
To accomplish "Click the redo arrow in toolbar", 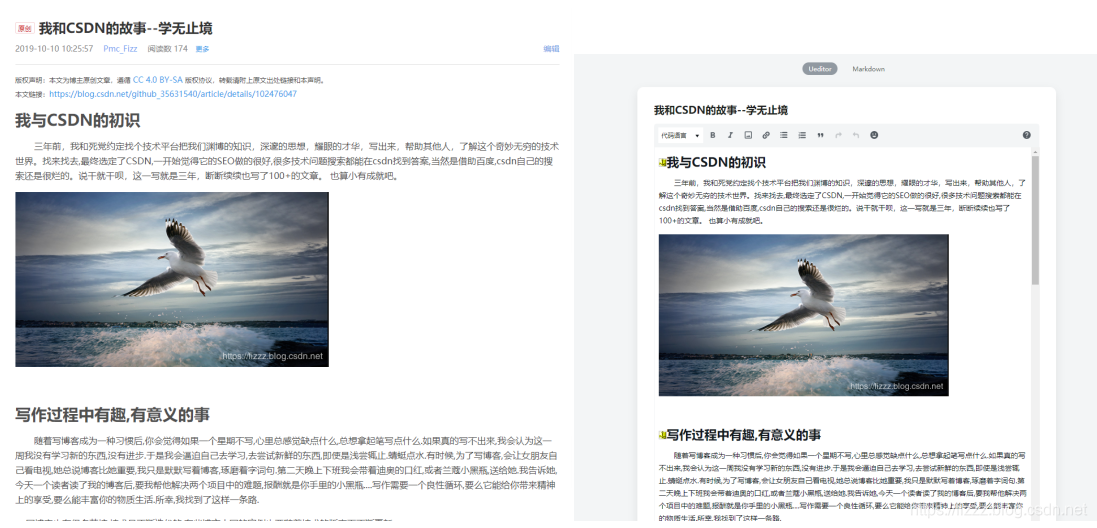I will coord(838,135).
